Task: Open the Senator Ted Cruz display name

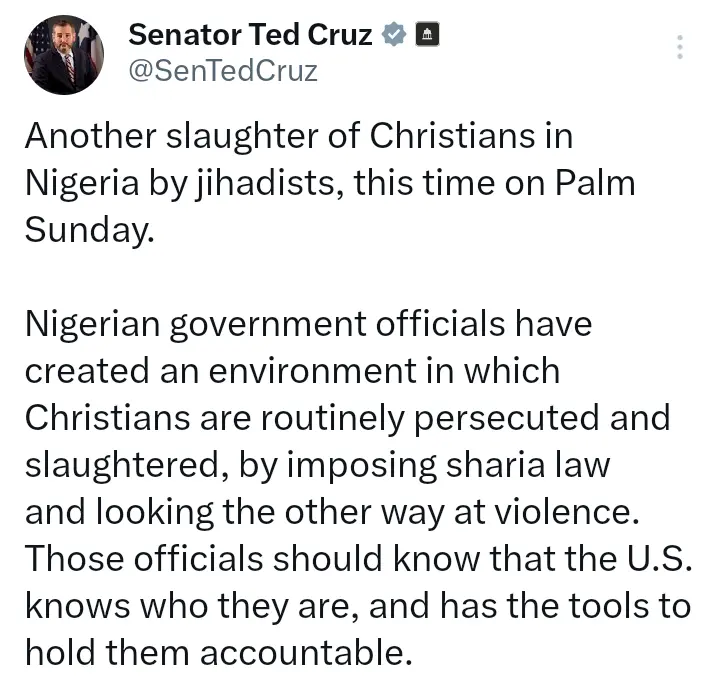Action: (x=250, y=36)
